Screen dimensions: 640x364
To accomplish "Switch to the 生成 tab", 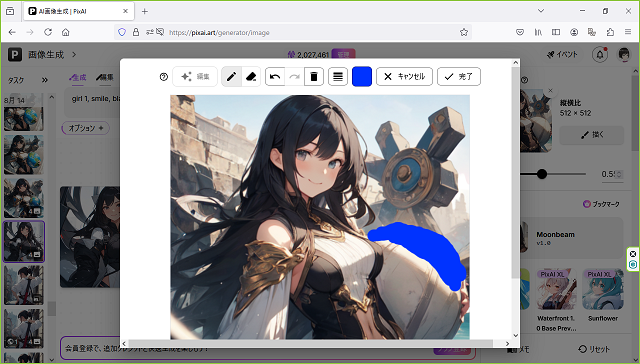I will (x=78, y=77).
